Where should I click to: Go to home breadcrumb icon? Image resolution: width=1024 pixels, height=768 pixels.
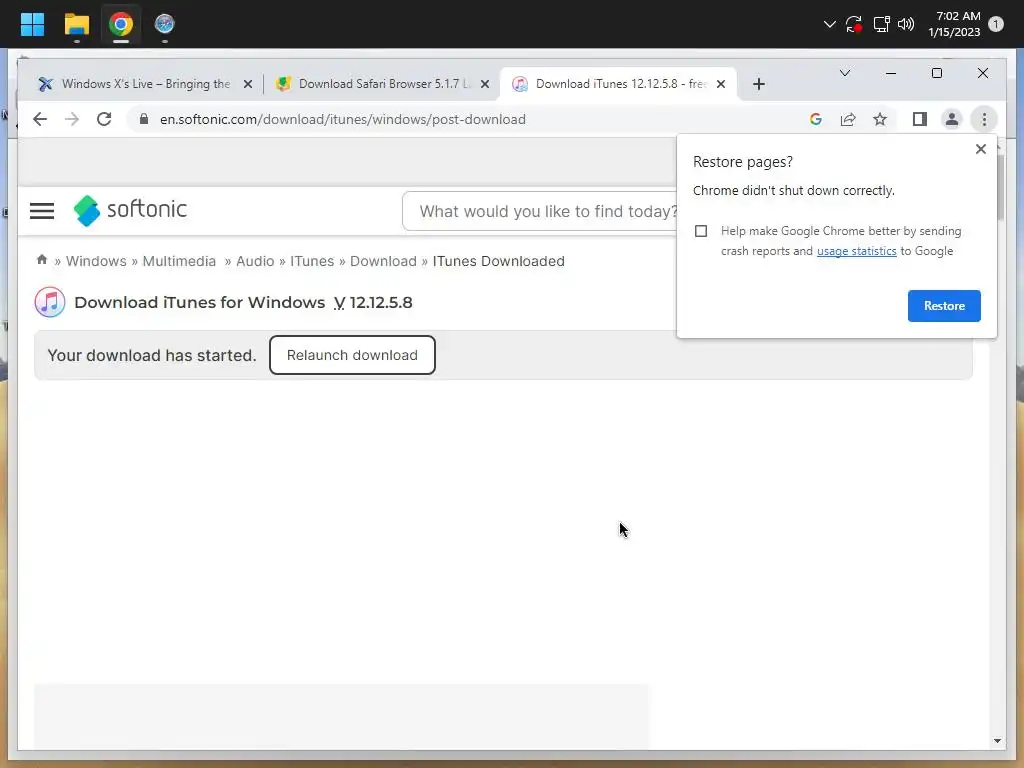[x=42, y=259]
